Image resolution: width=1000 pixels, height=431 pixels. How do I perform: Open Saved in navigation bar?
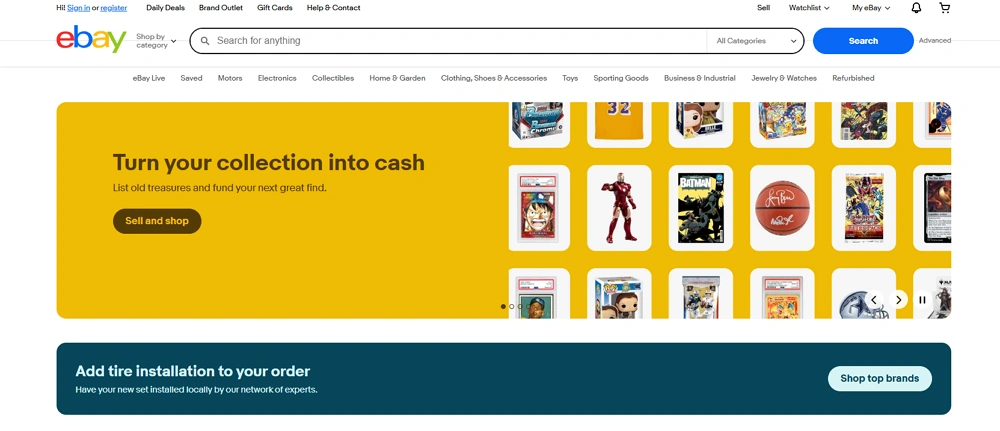pos(191,78)
